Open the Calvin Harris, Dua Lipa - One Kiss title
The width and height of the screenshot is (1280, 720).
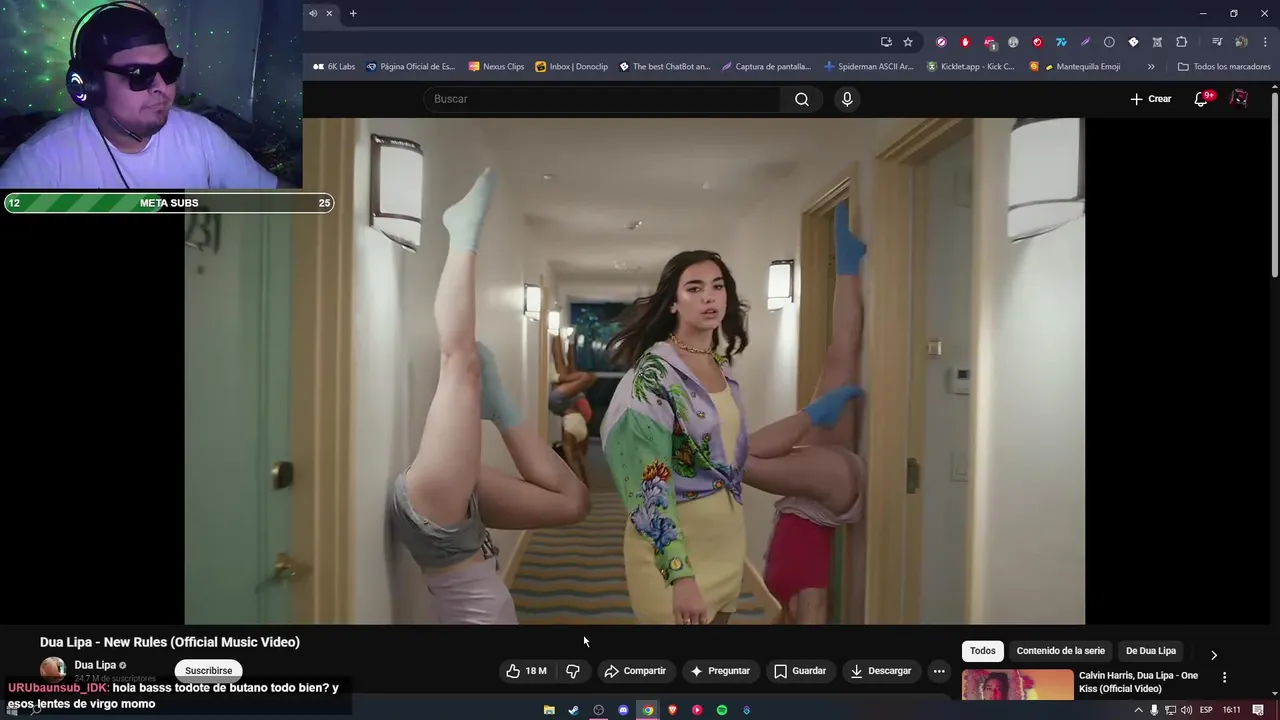point(1138,682)
